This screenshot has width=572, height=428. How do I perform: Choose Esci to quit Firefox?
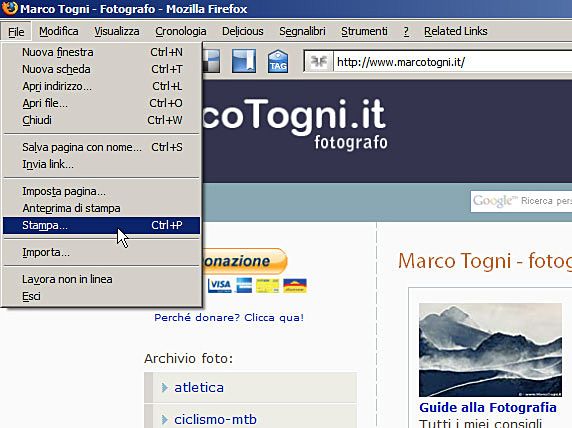[x=101, y=296]
